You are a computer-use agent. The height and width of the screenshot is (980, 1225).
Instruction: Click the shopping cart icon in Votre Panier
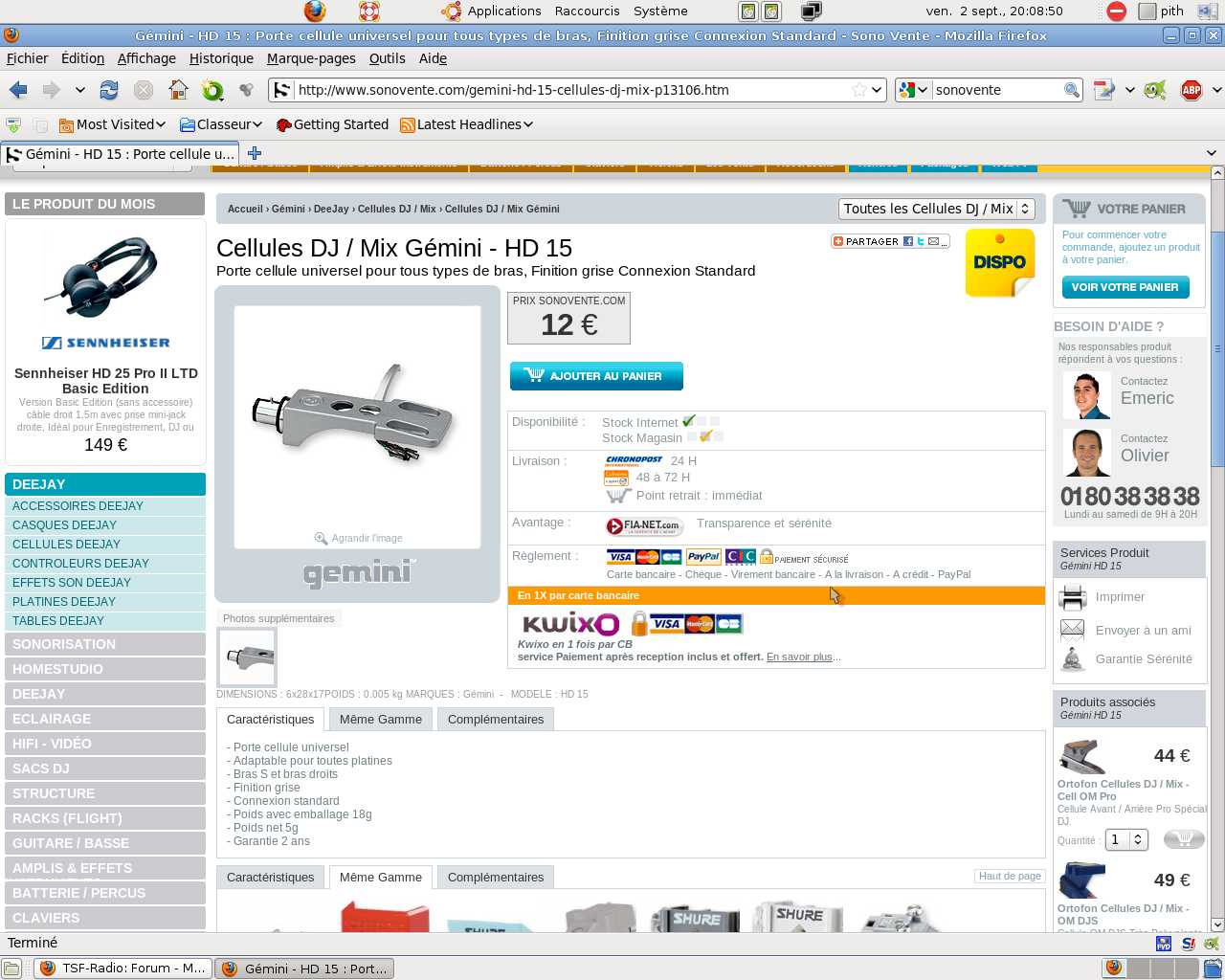click(1077, 208)
